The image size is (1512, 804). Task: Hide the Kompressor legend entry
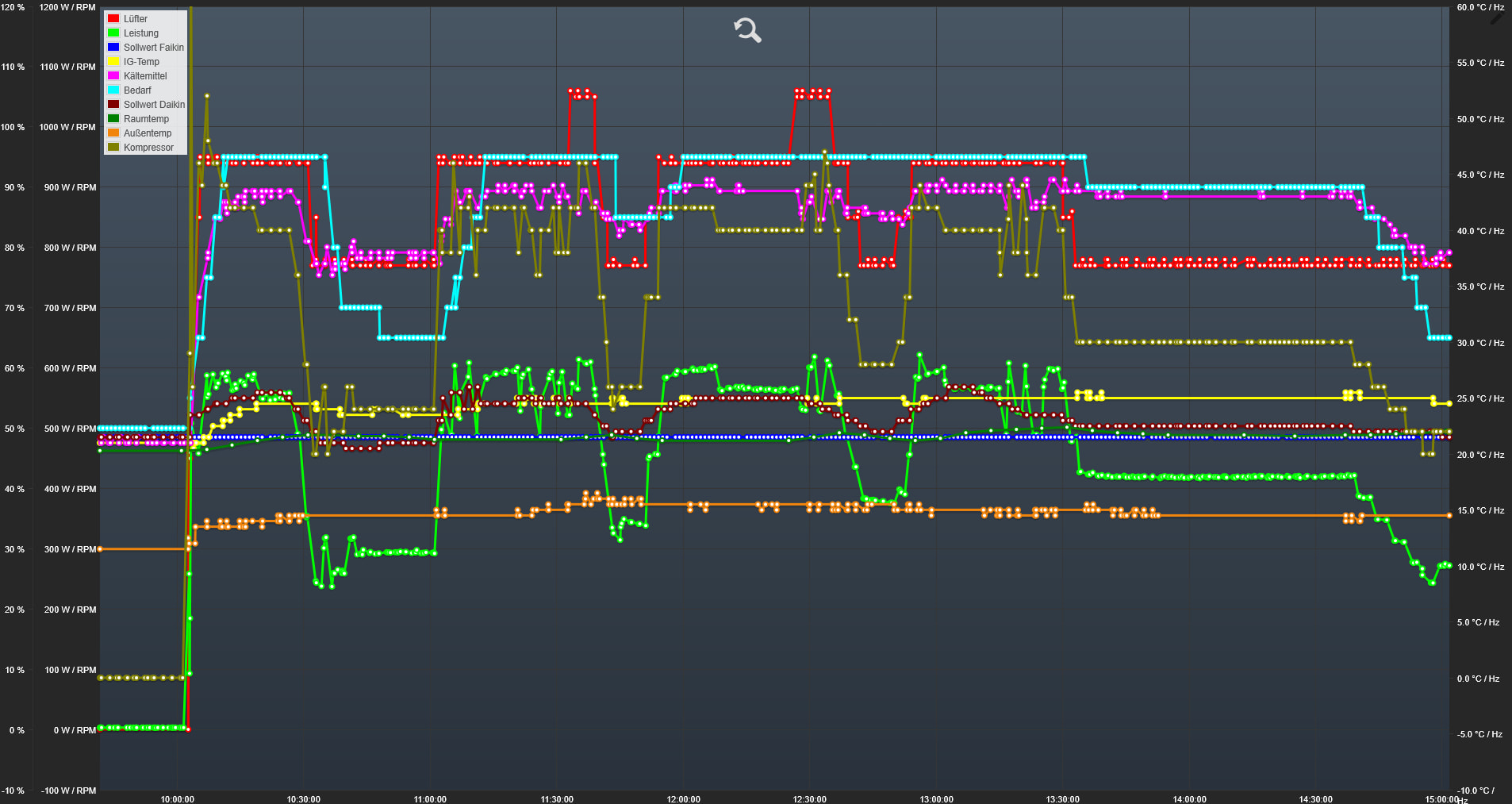pyautogui.click(x=148, y=148)
